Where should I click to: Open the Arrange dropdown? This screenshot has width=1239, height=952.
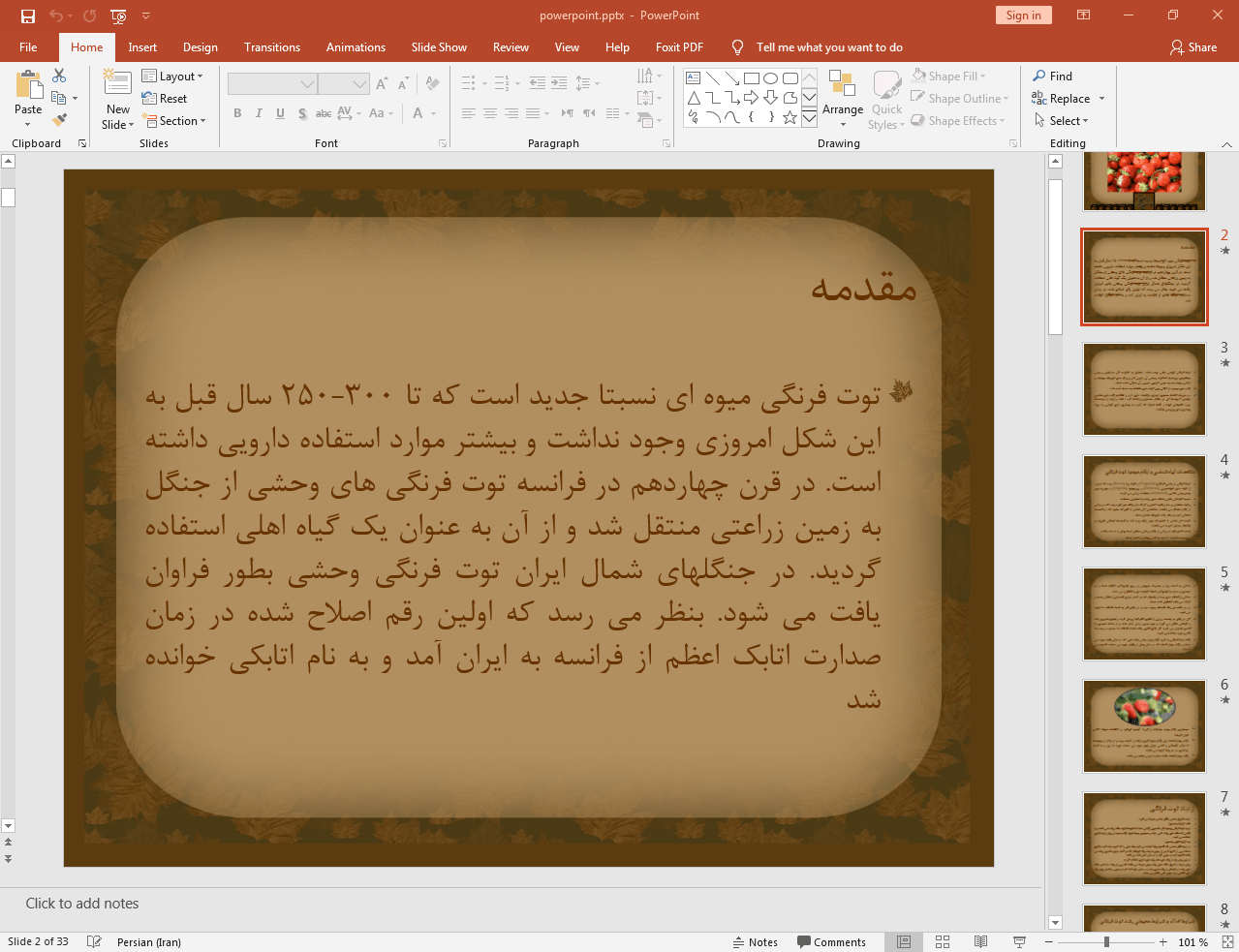click(843, 98)
